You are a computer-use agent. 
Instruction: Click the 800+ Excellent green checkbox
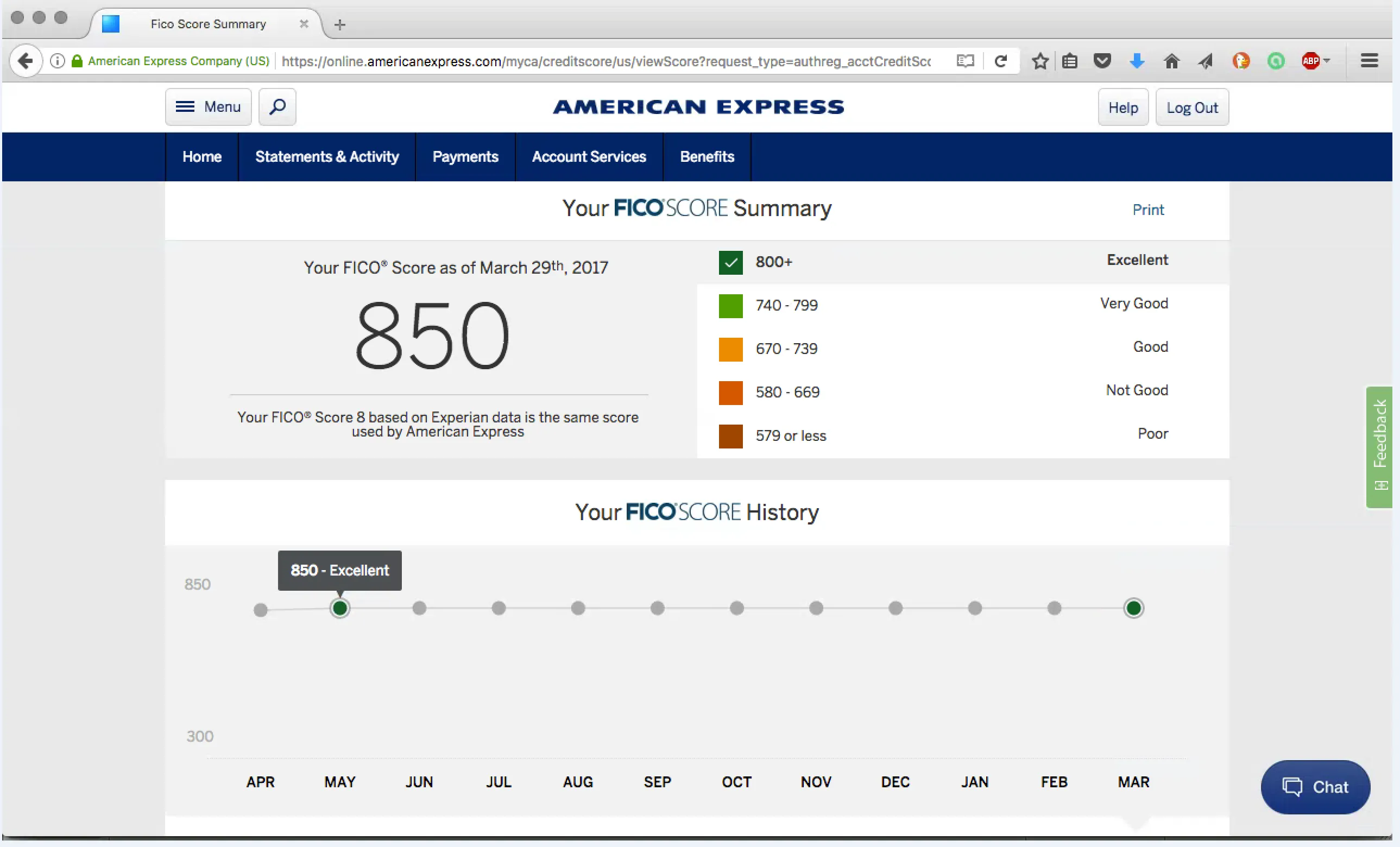730,262
